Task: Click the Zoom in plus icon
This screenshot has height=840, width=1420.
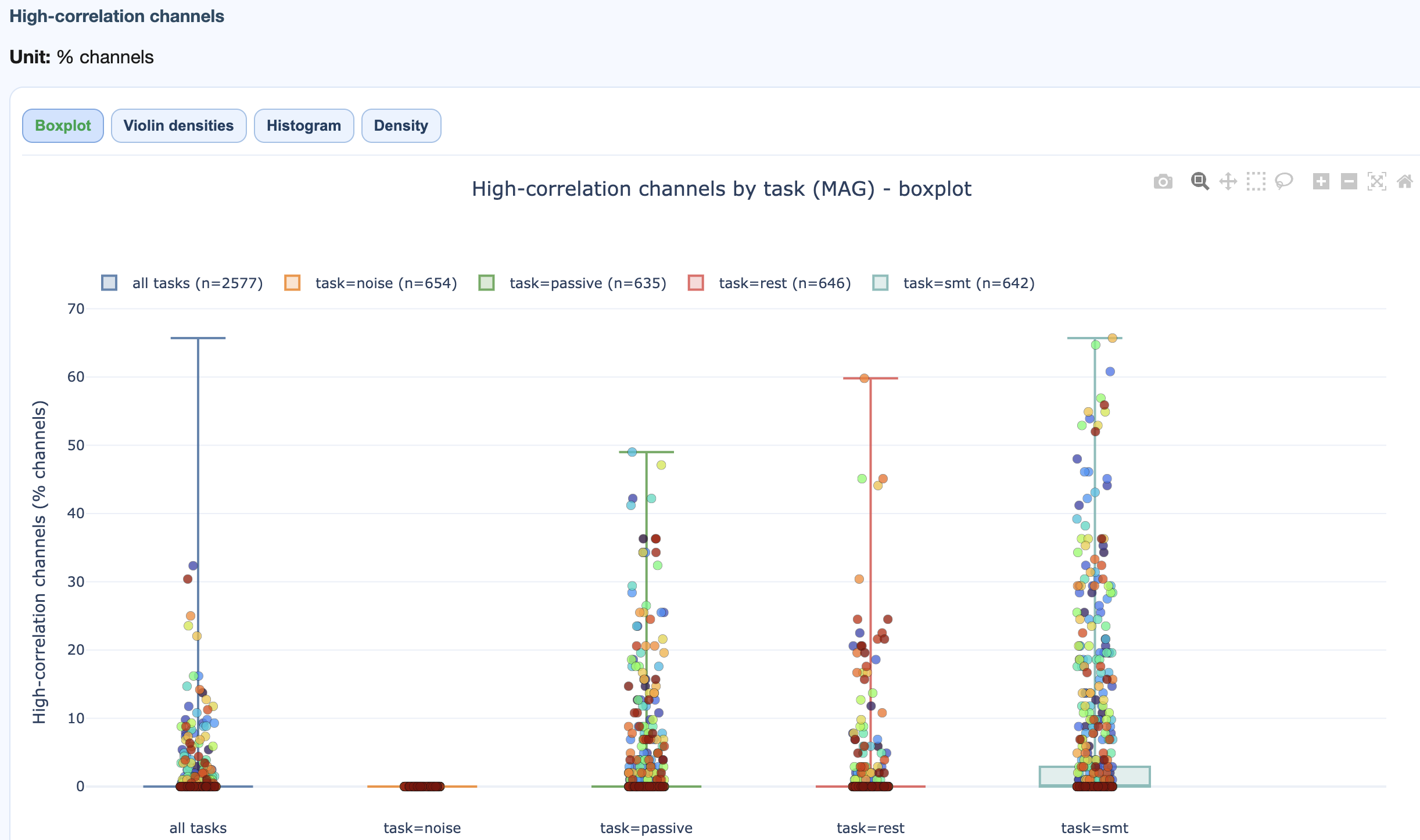Action: (1321, 182)
